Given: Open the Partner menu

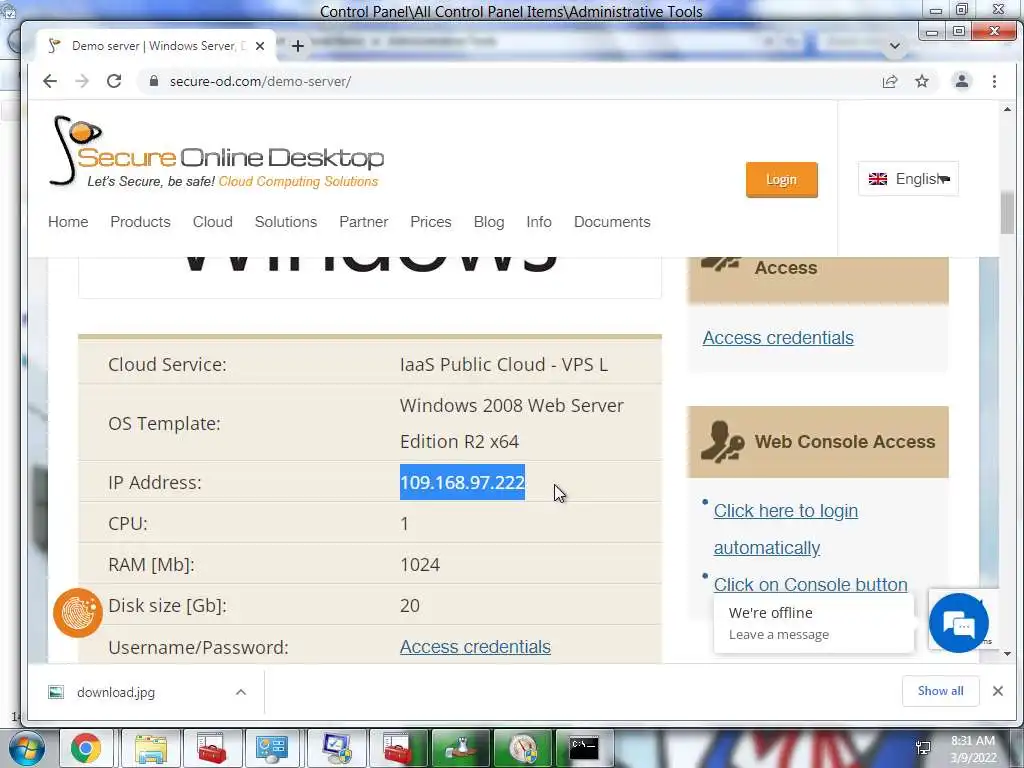Looking at the screenshot, I should [x=364, y=222].
